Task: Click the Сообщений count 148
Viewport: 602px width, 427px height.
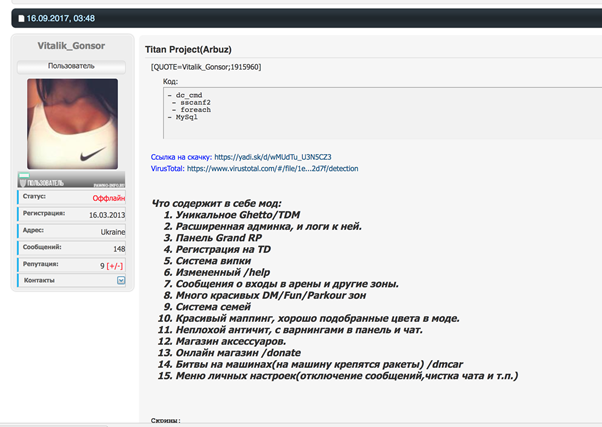Action: (x=119, y=249)
